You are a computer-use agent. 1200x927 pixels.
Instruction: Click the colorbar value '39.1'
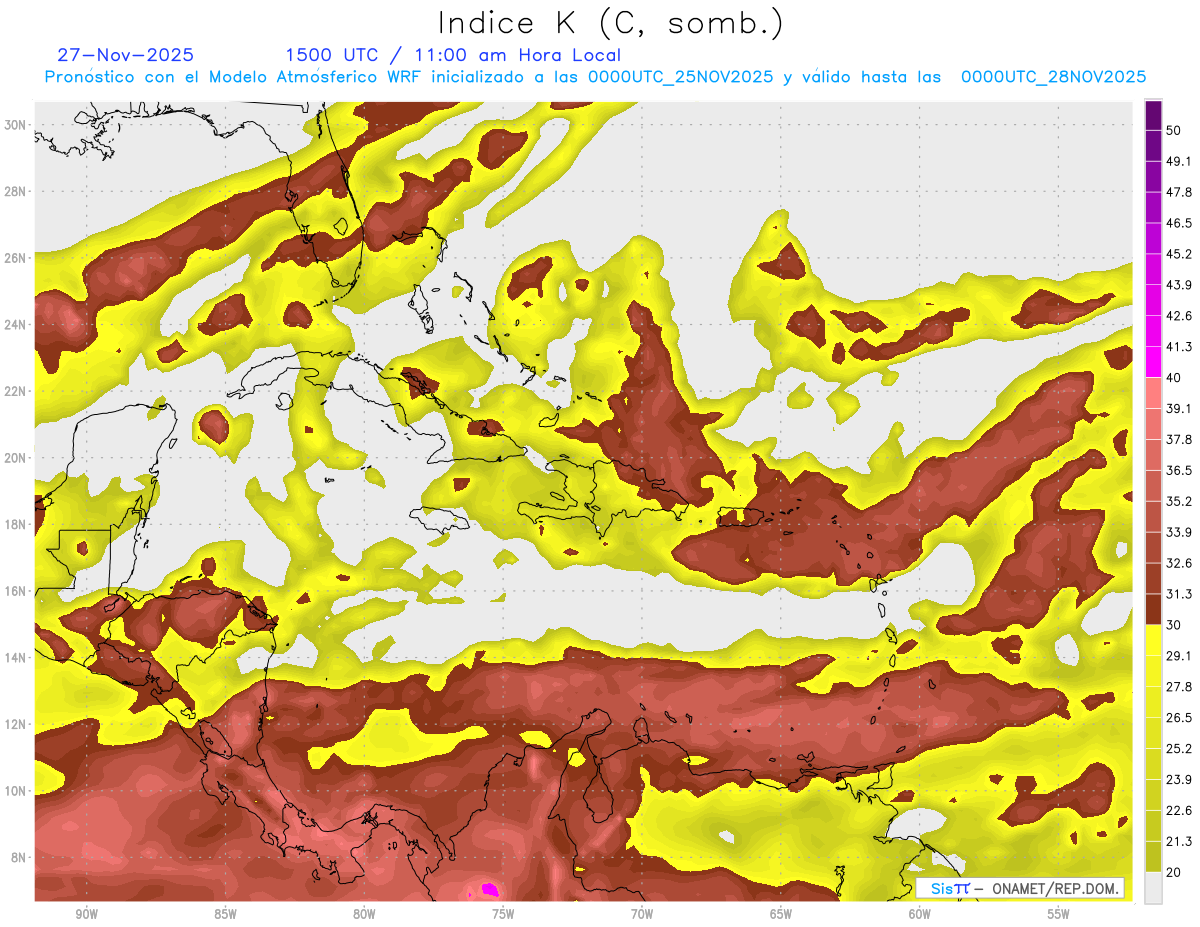click(1179, 408)
